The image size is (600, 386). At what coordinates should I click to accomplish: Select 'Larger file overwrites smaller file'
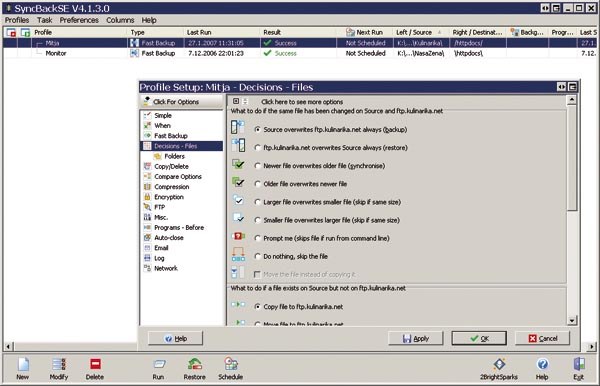(x=258, y=202)
